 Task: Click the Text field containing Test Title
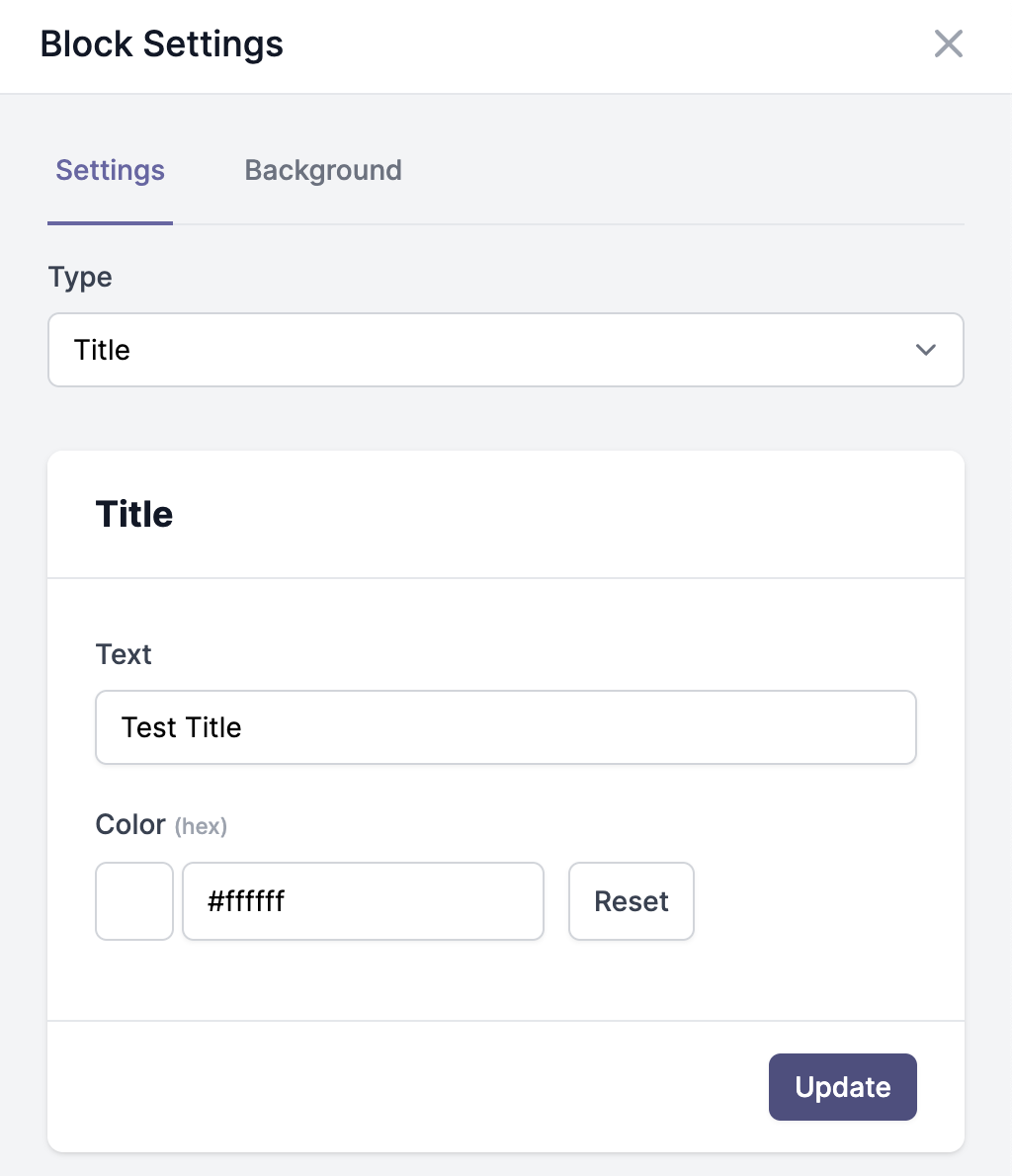[506, 727]
